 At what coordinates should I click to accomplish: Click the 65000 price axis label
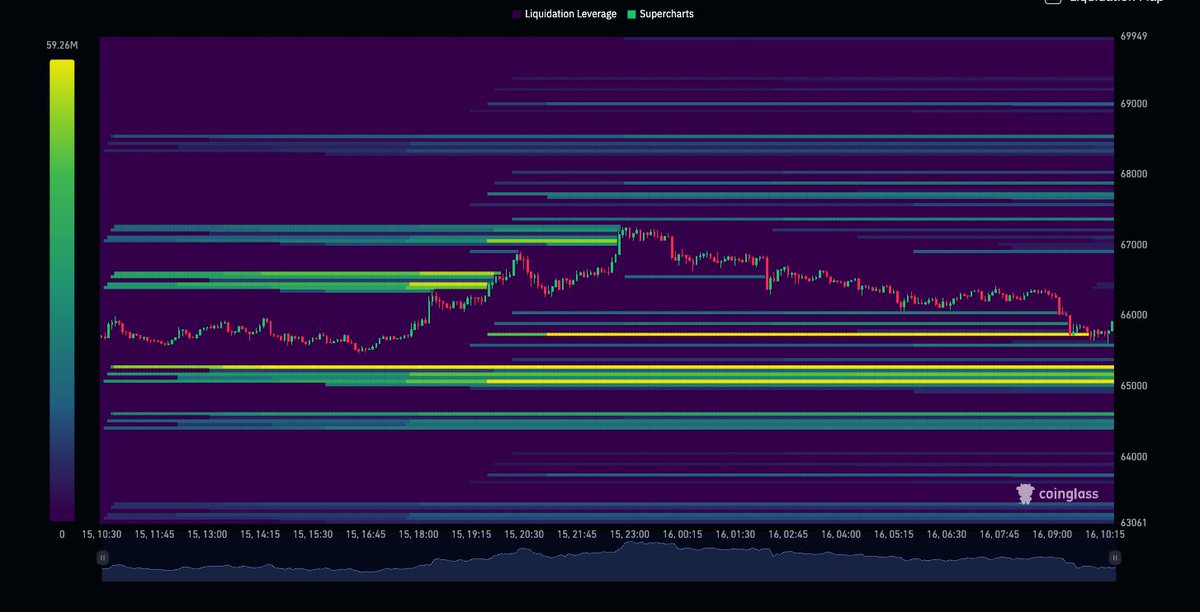point(1135,386)
